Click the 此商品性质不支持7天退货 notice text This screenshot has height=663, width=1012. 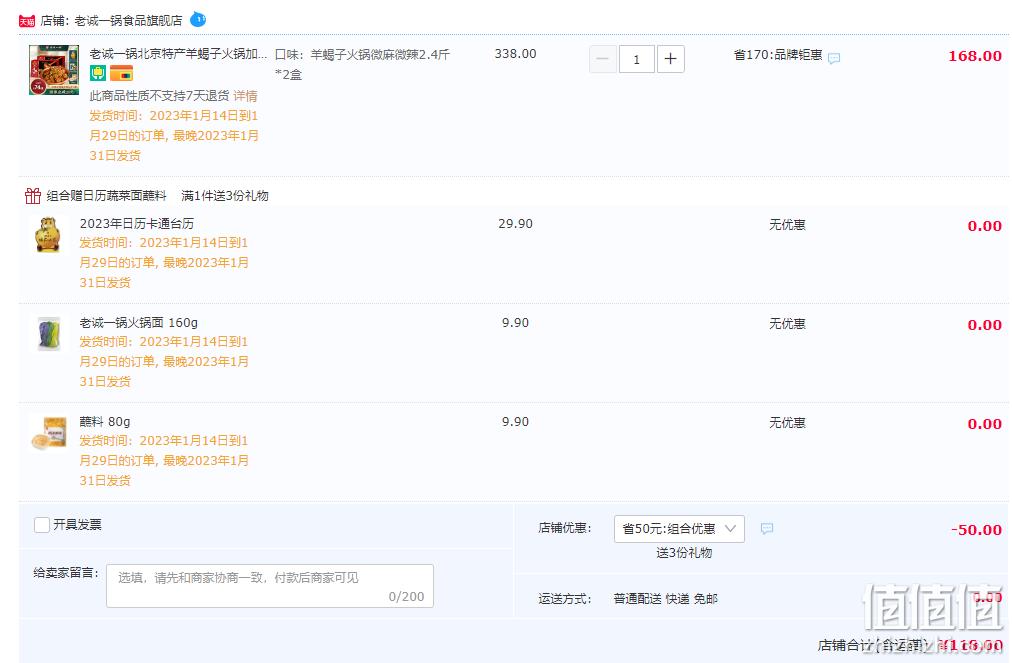(x=159, y=96)
